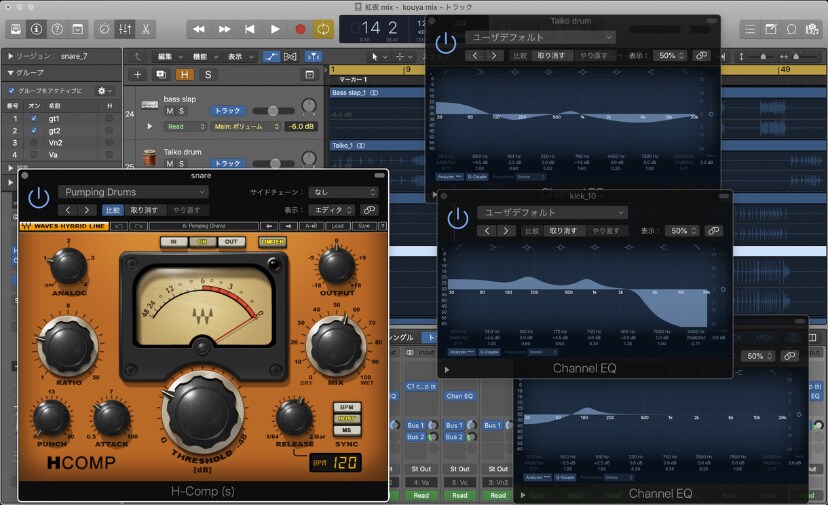Open Quick Help question mark icon

[57, 29]
